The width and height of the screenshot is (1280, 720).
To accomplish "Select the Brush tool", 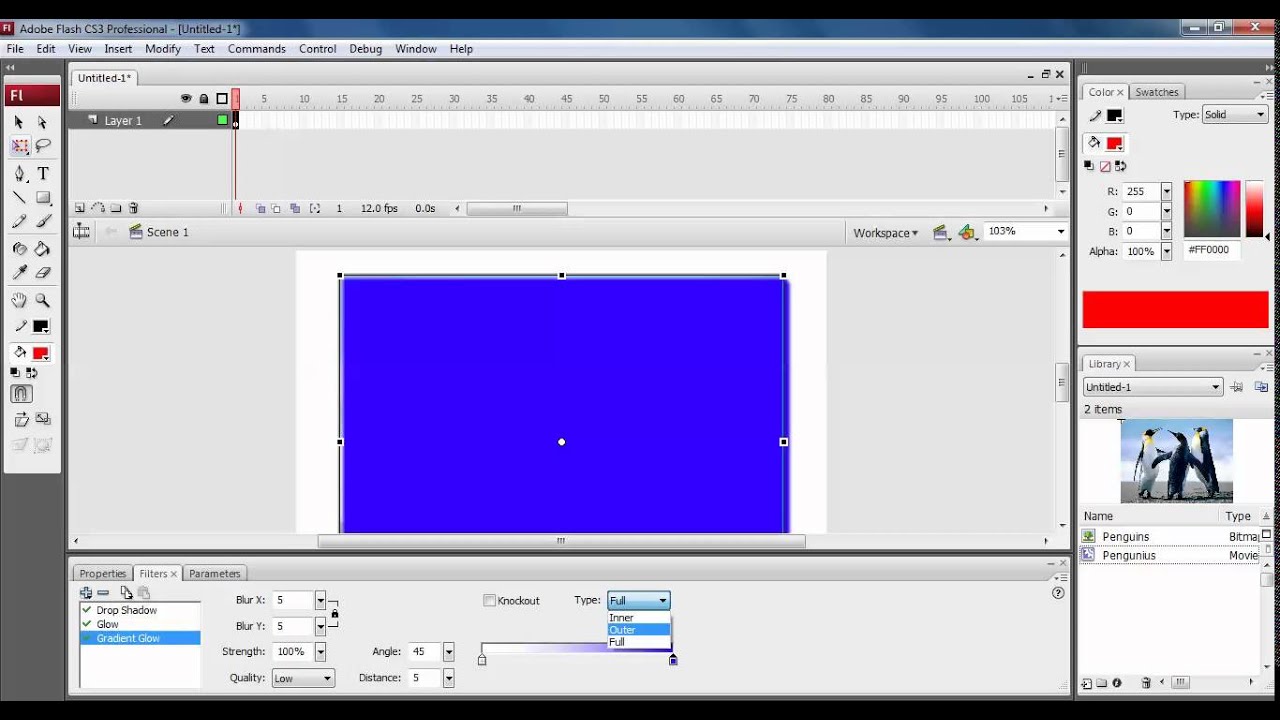I will click(43, 222).
